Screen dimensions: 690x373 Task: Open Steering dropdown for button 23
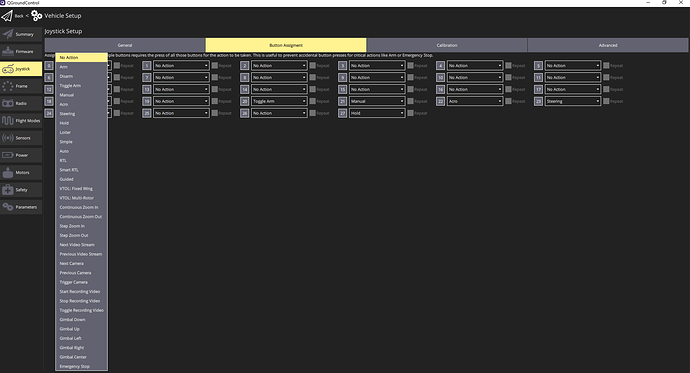click(573, 101)
